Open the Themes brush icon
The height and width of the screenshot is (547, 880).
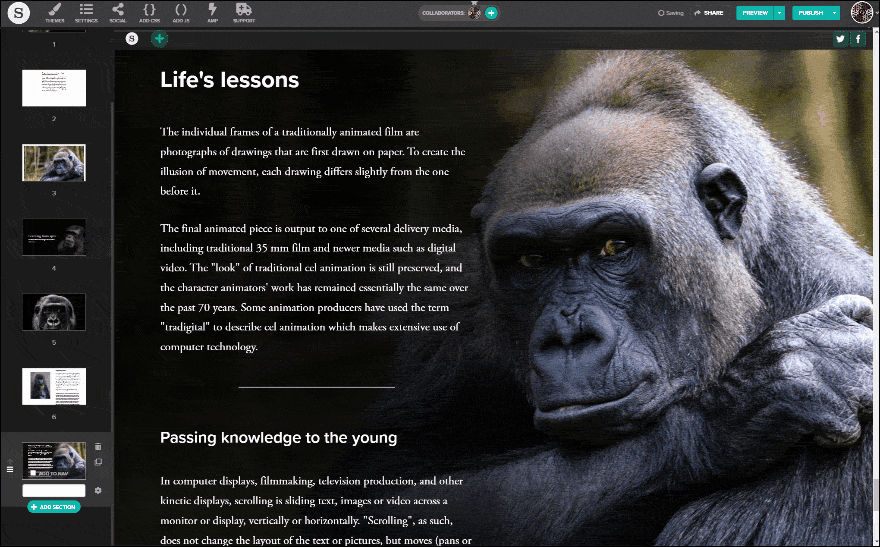tap(55, 12)
